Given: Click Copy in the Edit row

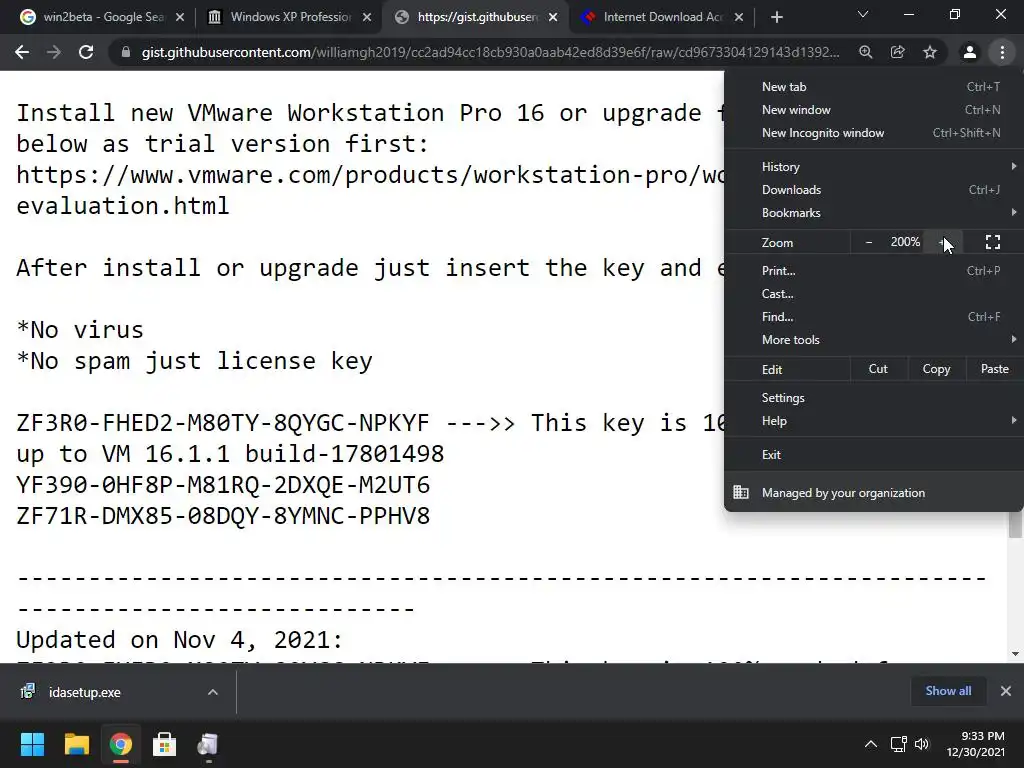Looking at the screenshot, I should (936, 369).
